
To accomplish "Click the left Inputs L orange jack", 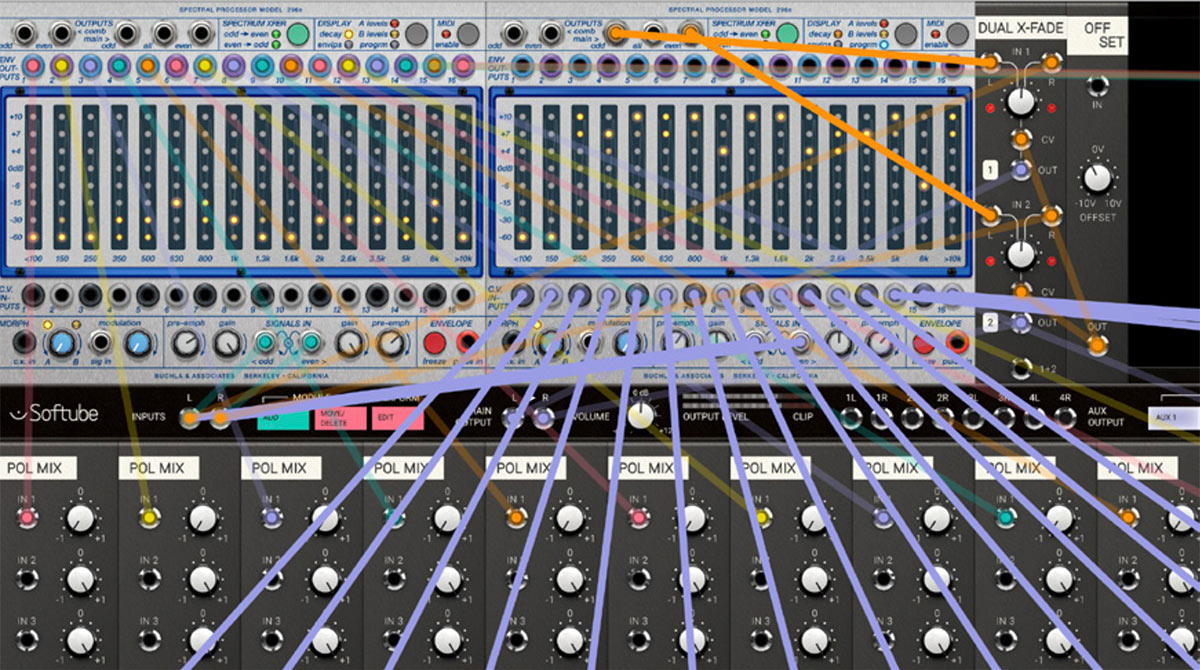I will pos(188,419).
